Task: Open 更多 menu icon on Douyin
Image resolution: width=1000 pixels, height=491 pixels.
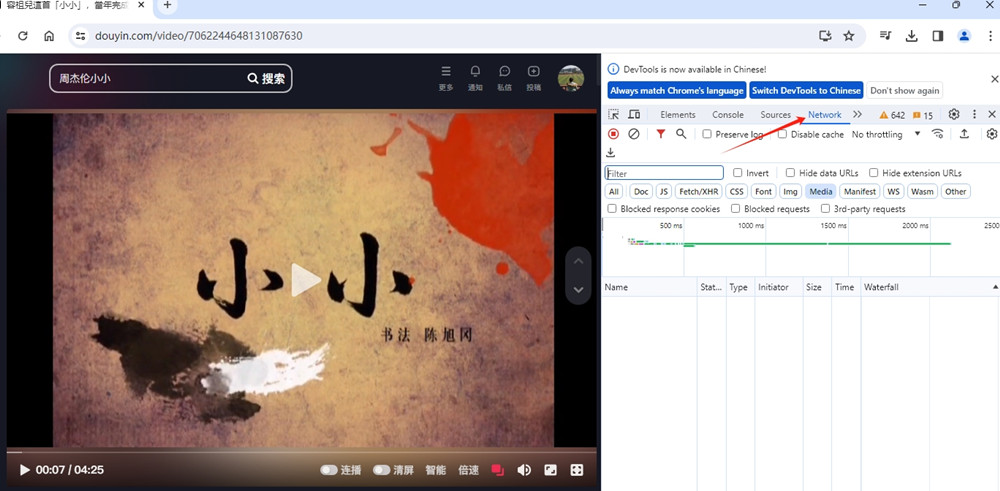Action: pyautogui.click(x=446, y=78)
